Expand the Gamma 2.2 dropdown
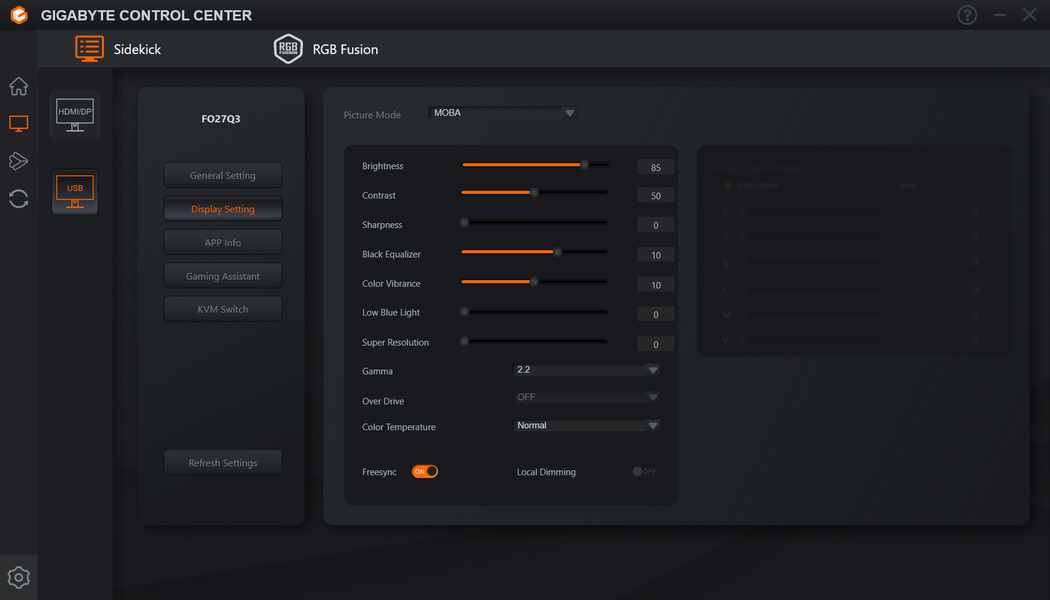The height and width of the screenshot is (600, 1050). tap(586, 370)
